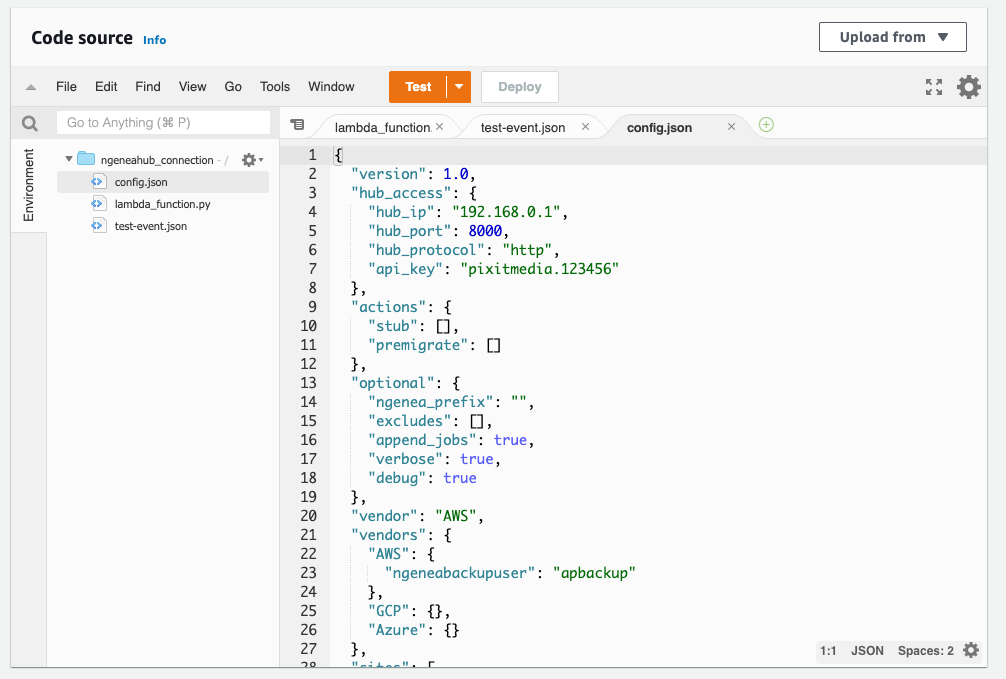The width and height of the screenshot is (1006, 679).
Task: Create a new tab with the plus icon
Action: (766, 126)
